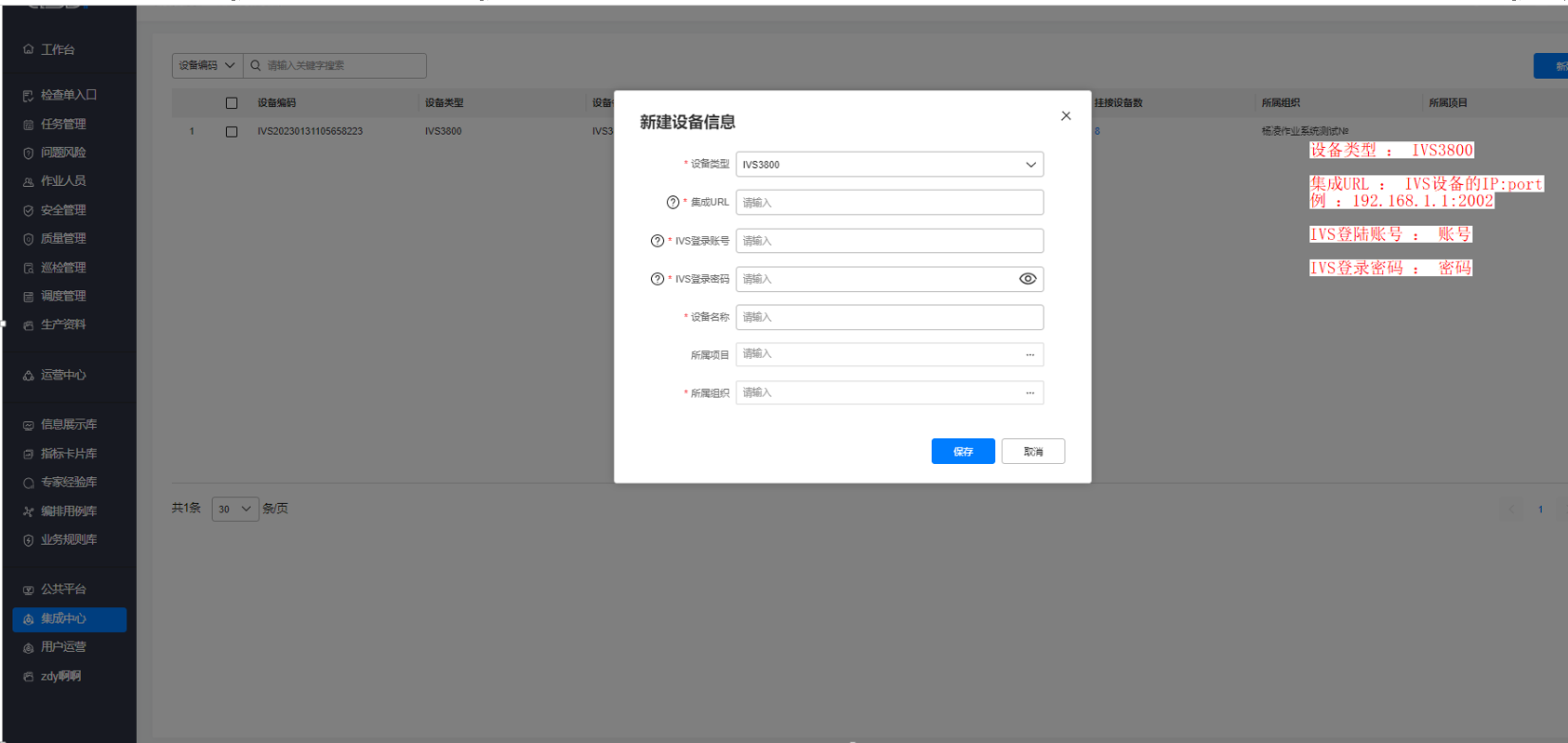Open the 所属组织 ellipsis picker
The height and width of the screenshot is (743, 1568).
(x=1030, y=393)
